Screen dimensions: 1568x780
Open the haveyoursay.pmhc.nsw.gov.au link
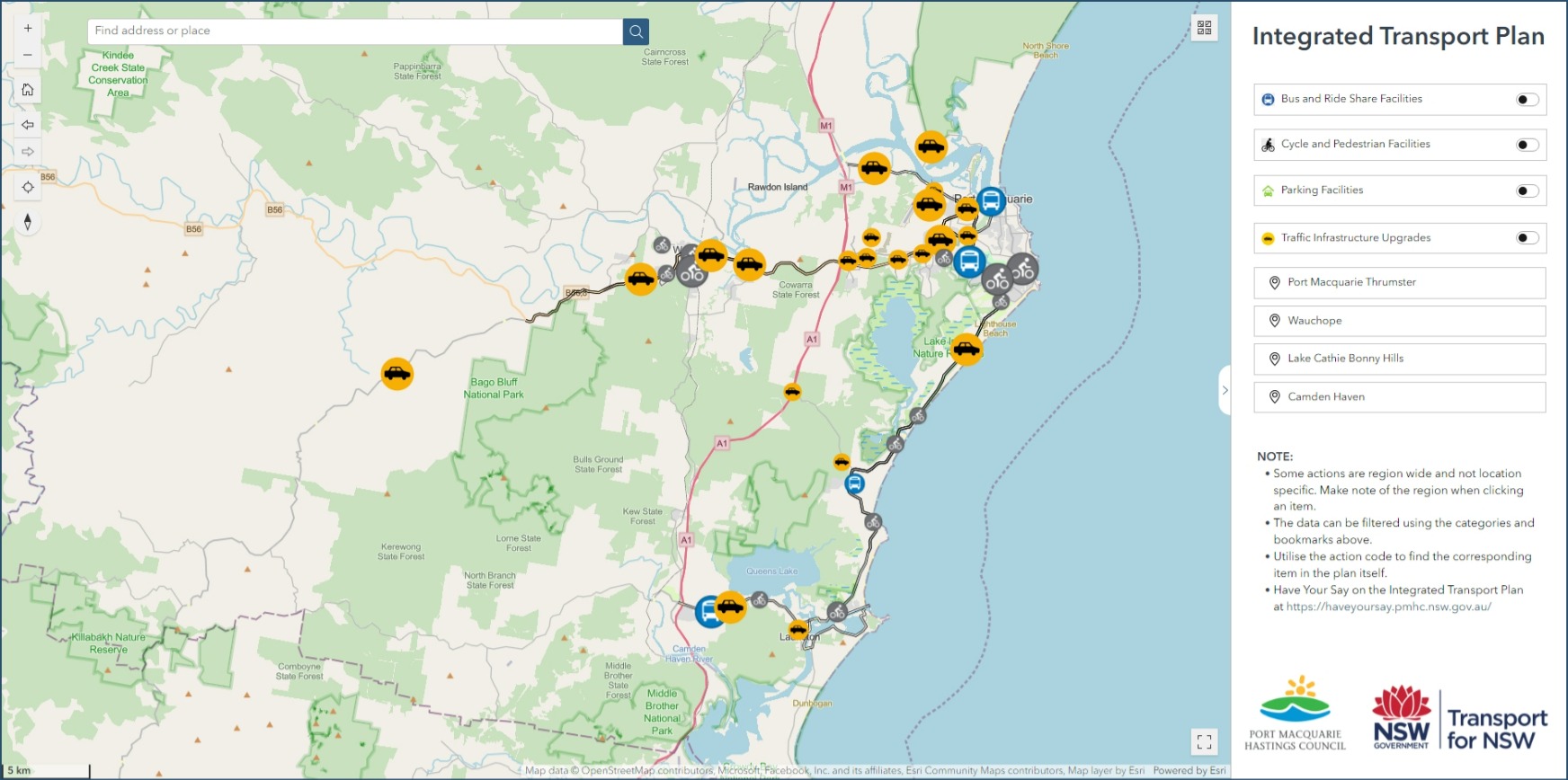point(1388,607)
